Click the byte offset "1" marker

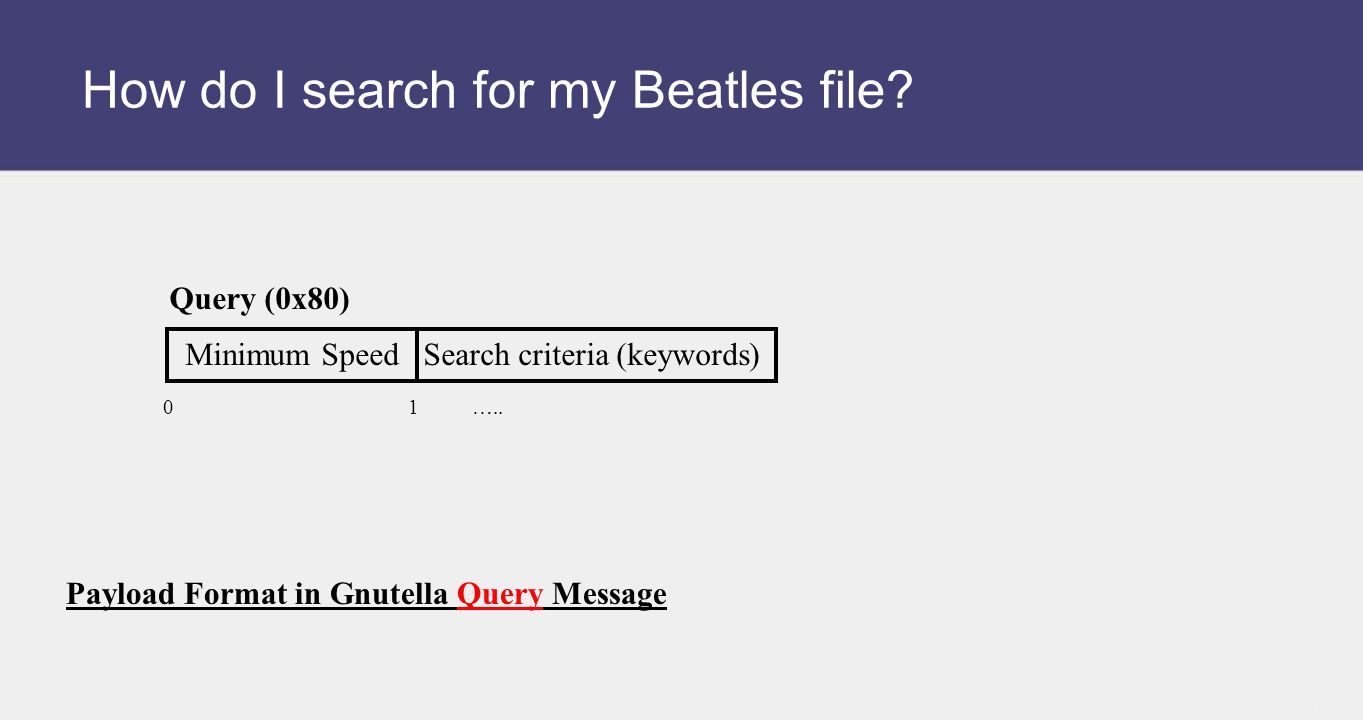click(413, 408)
